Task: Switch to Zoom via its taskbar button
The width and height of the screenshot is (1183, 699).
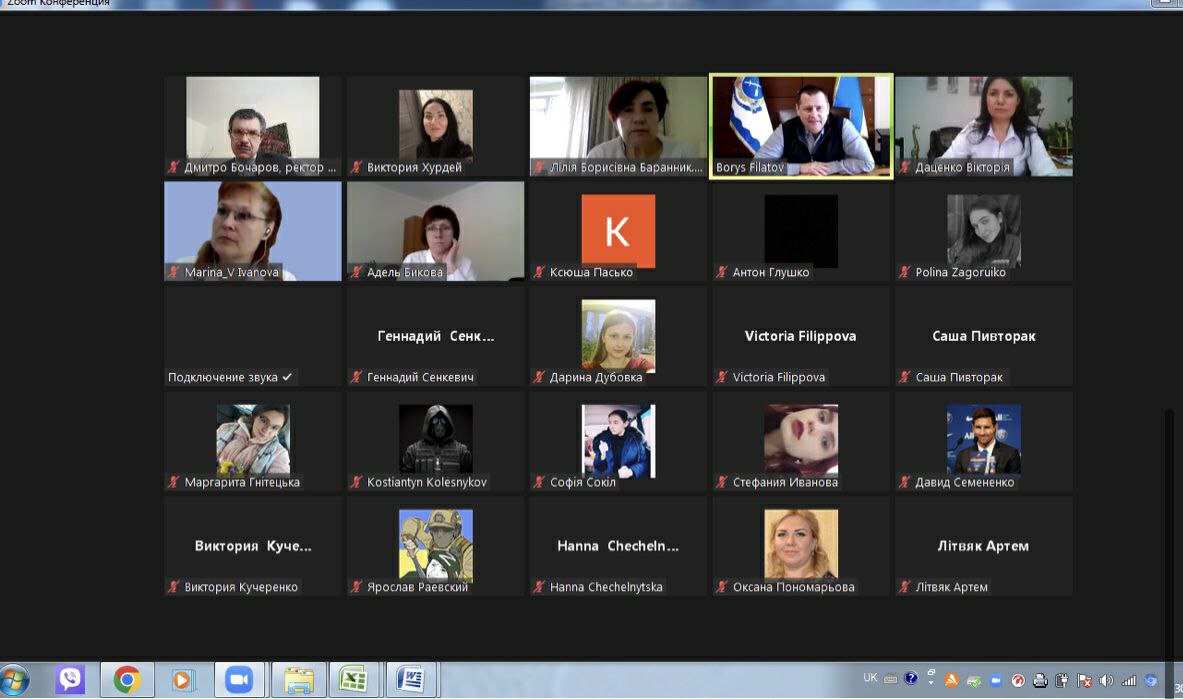Action: point(239,680)
